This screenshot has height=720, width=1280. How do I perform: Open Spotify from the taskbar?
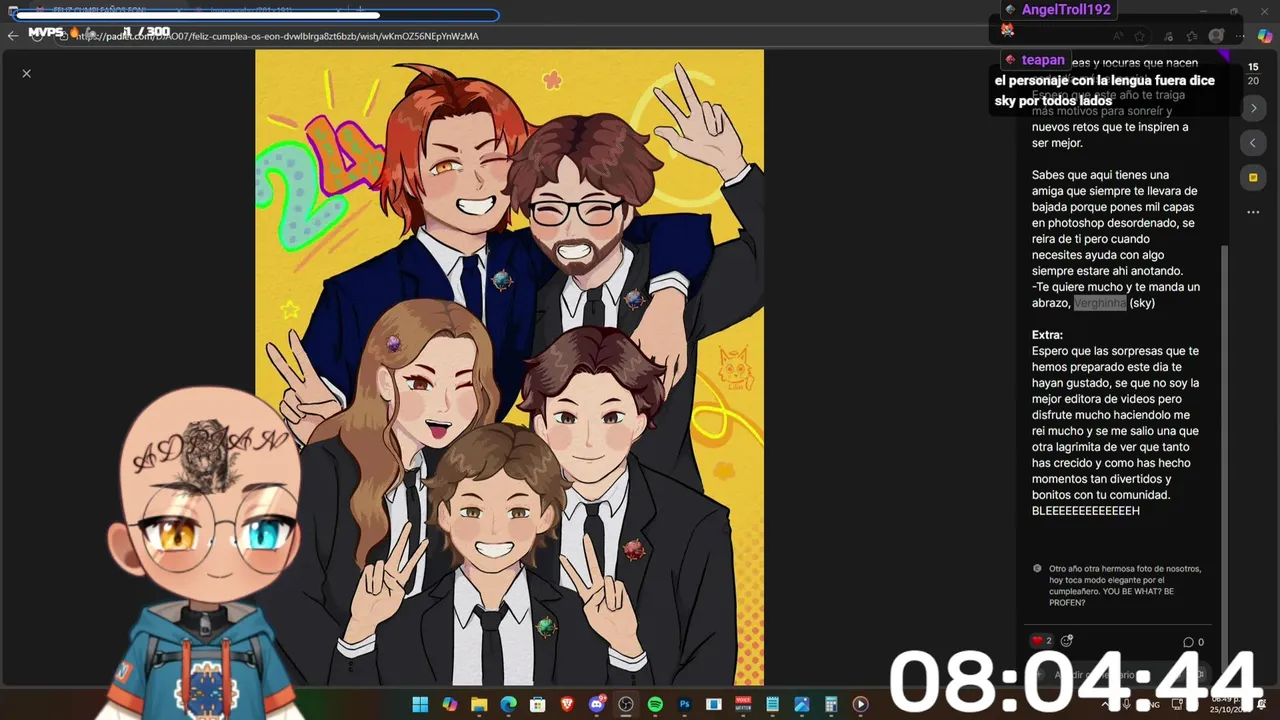pyautogui.click(x=655, y=704)
